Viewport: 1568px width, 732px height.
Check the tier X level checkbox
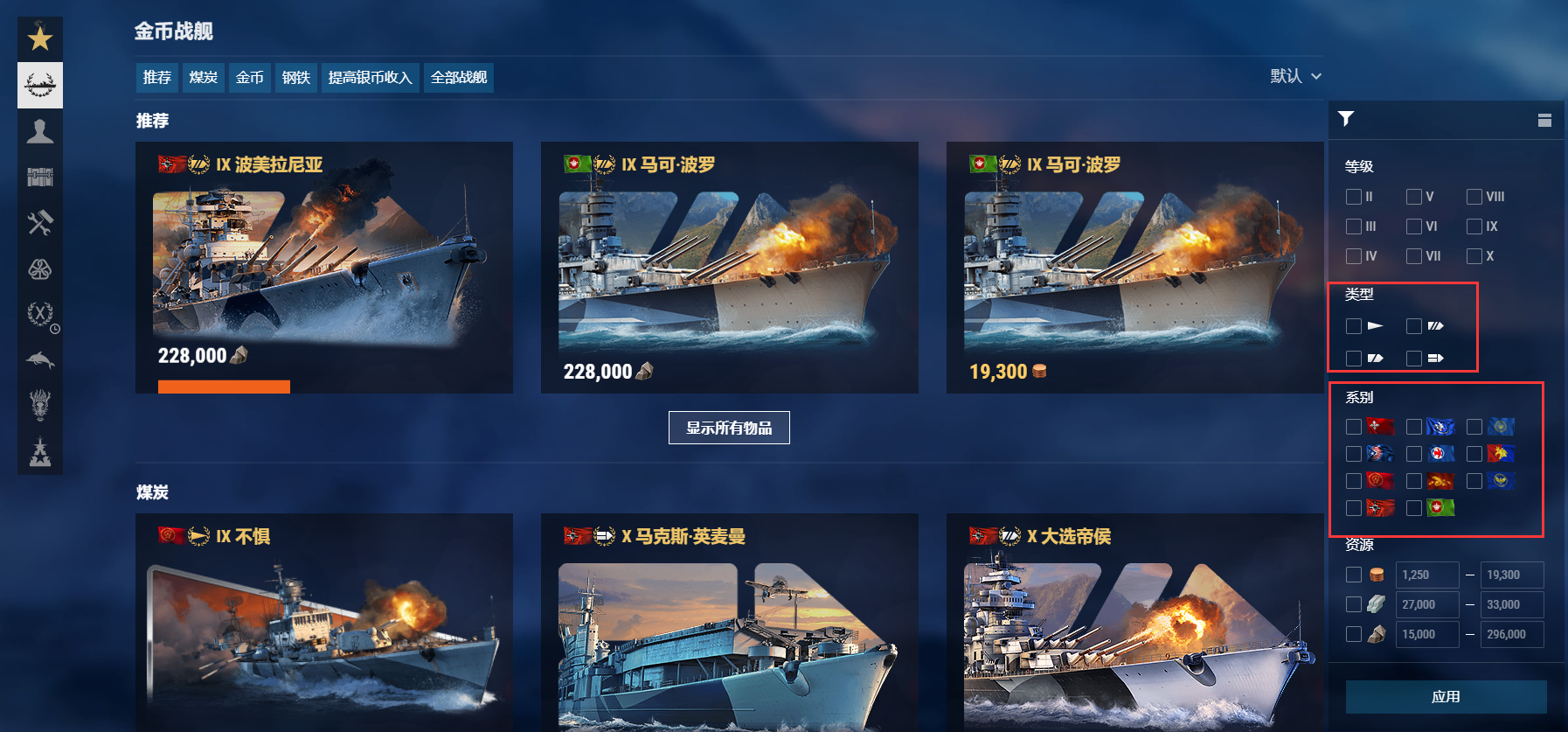[1474, 256]
